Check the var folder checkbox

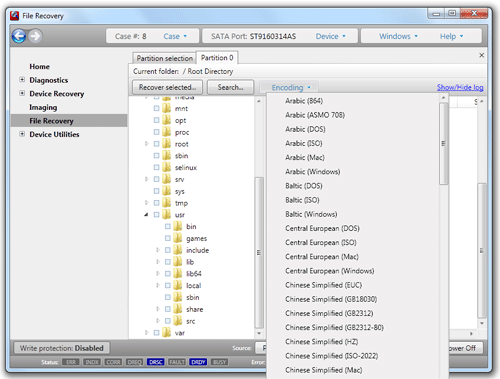tap(156, 333)
